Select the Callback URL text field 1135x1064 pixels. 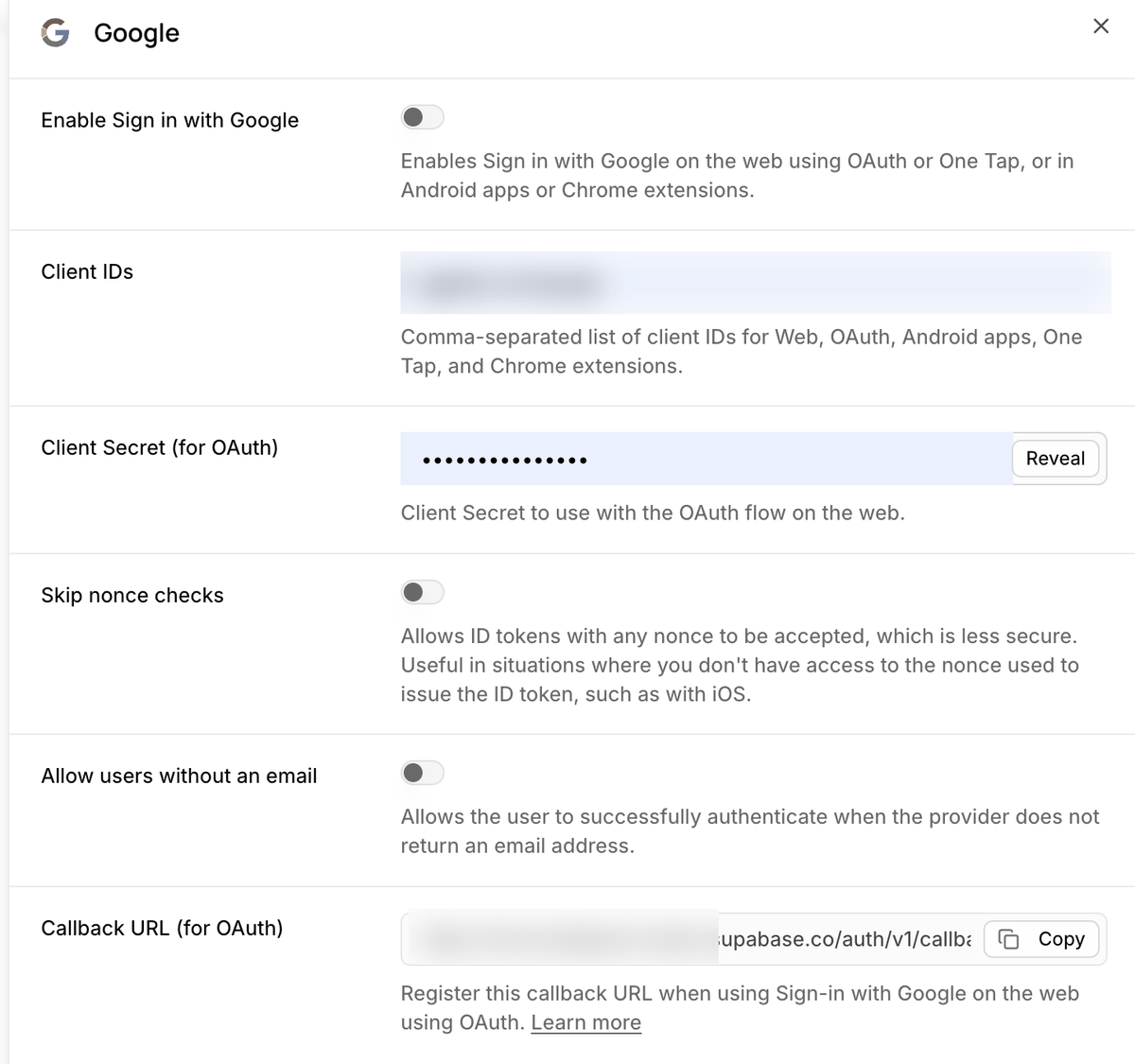[692, 939]
